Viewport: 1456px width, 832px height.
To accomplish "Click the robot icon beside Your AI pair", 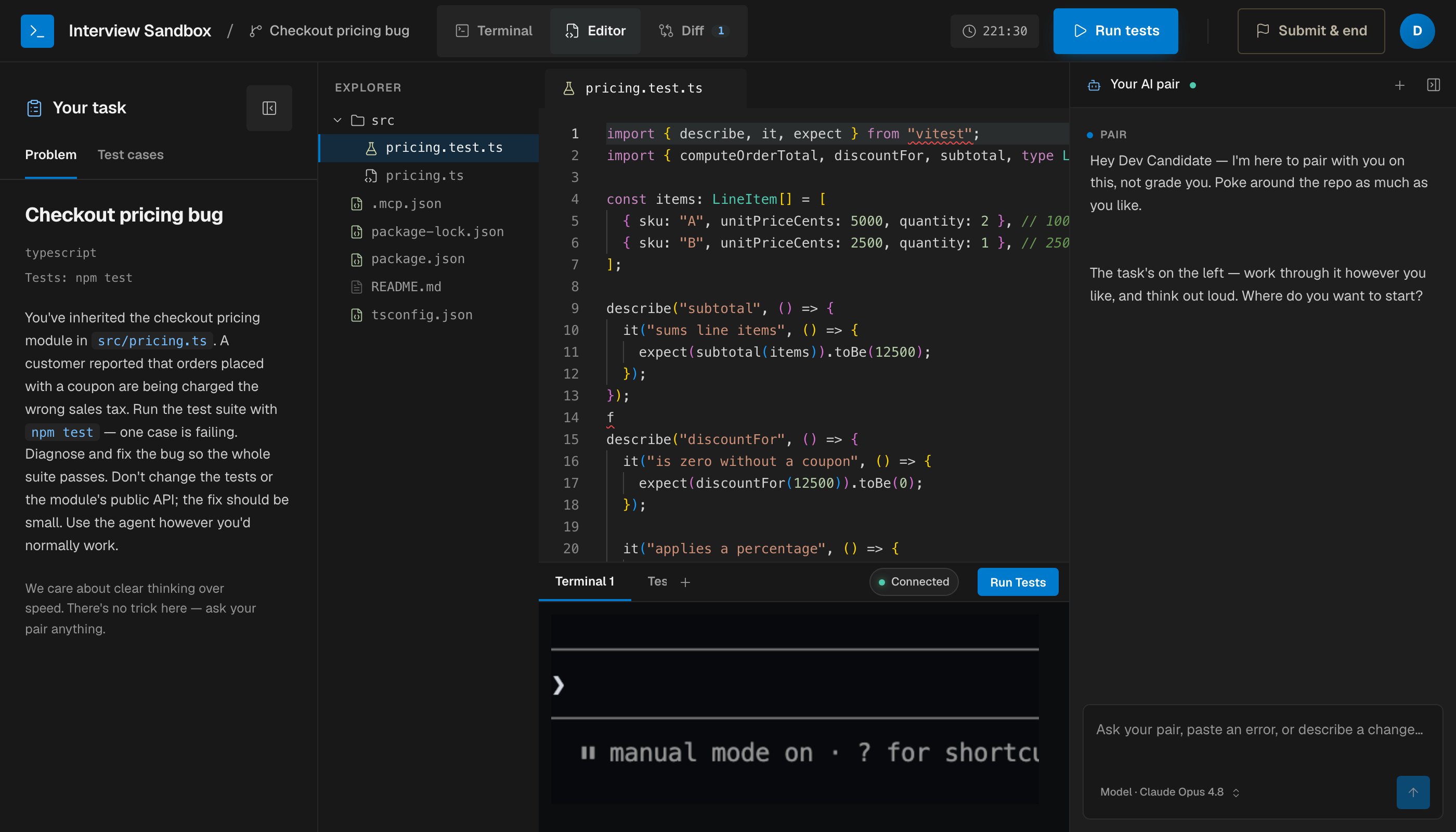I will click(x=1094, y=85).
